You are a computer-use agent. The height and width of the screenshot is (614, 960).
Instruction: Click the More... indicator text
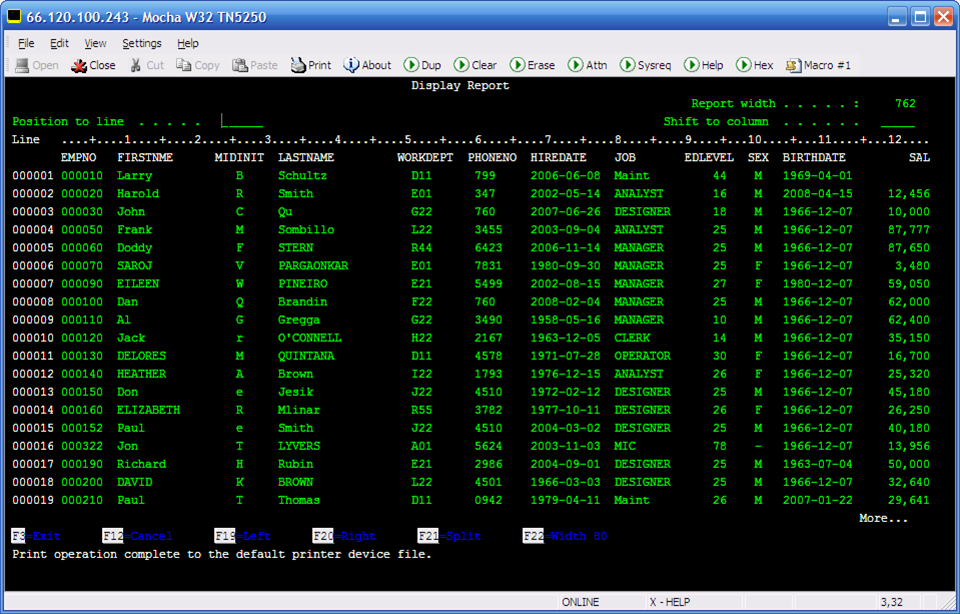(x=883, y=518)
